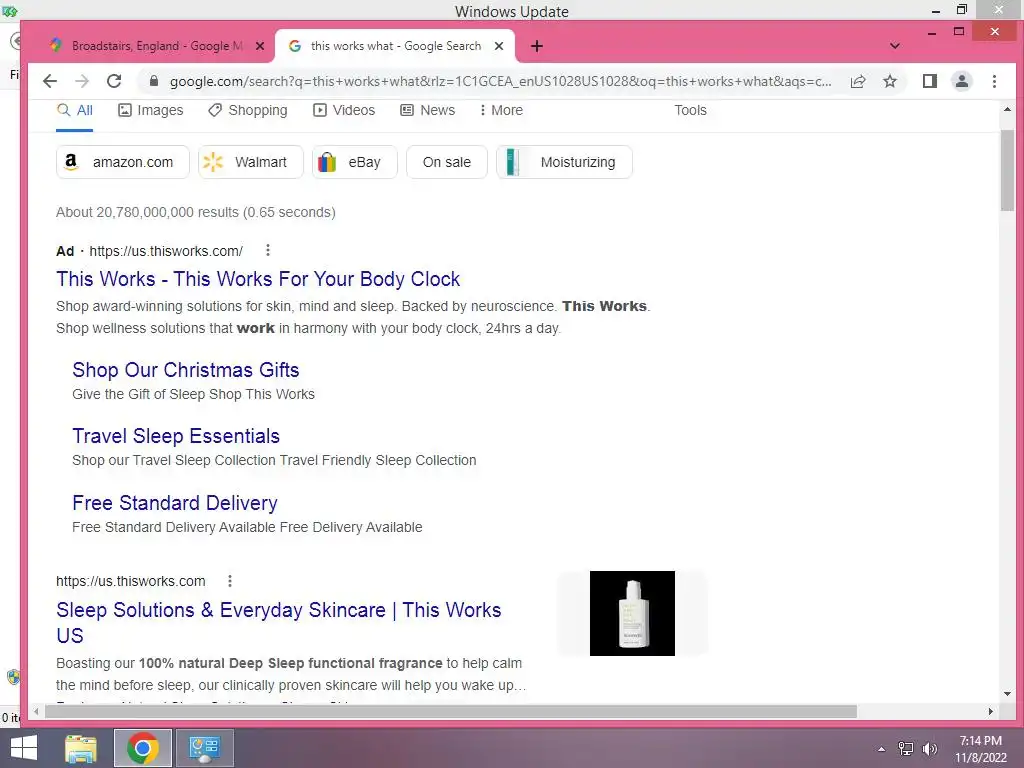Switch to News results

tap(428, 110)
